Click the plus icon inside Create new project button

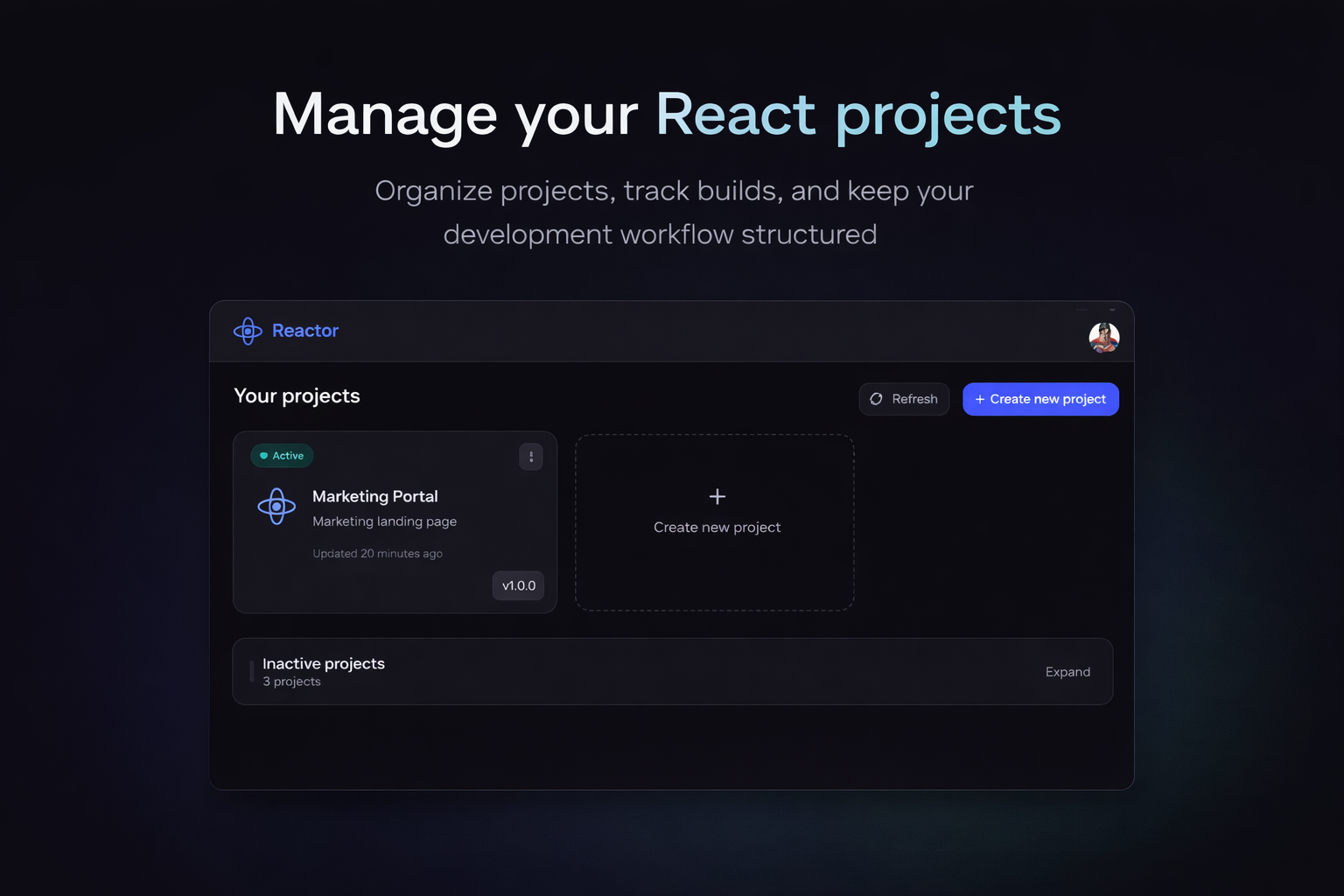tap(980, 399)
